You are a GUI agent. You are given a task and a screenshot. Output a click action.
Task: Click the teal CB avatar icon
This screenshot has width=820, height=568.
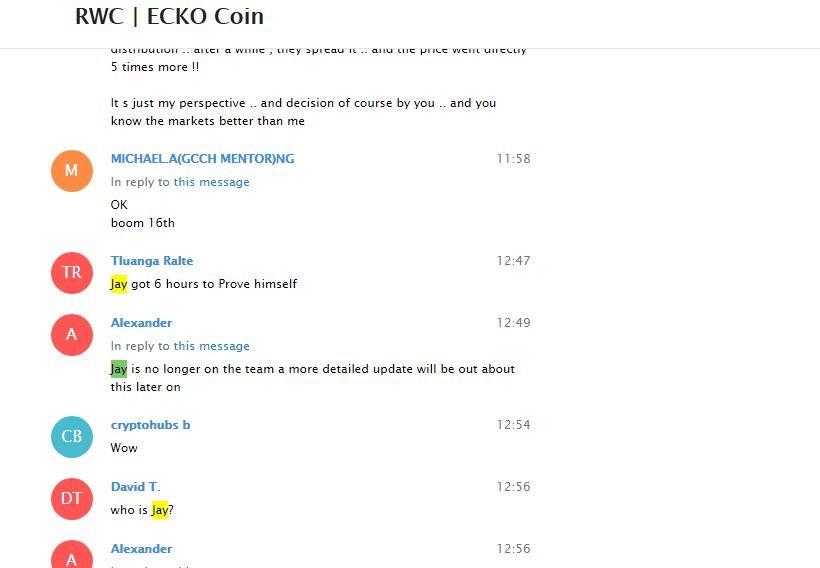click(x=72, y=437)
